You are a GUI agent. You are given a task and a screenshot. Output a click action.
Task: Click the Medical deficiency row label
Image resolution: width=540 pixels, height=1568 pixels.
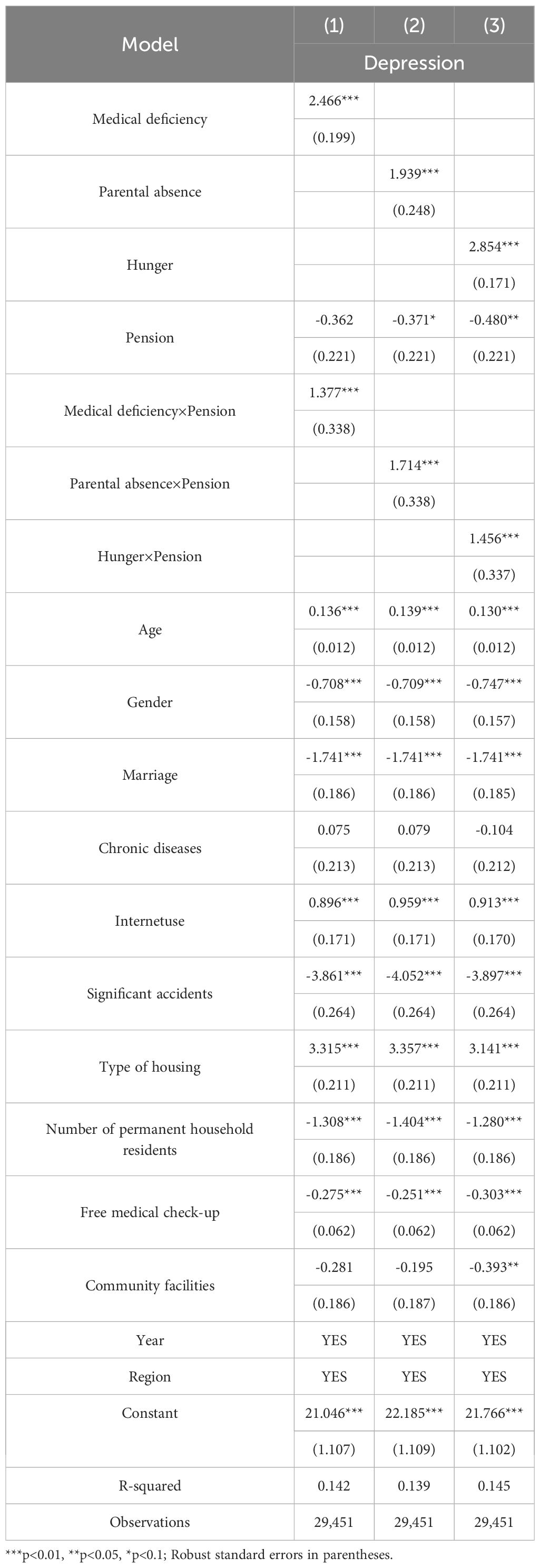tap(150, 119)
